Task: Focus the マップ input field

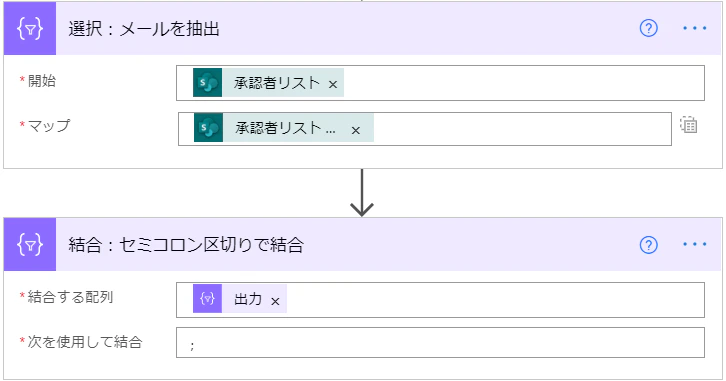Action: tap(425, 129)
